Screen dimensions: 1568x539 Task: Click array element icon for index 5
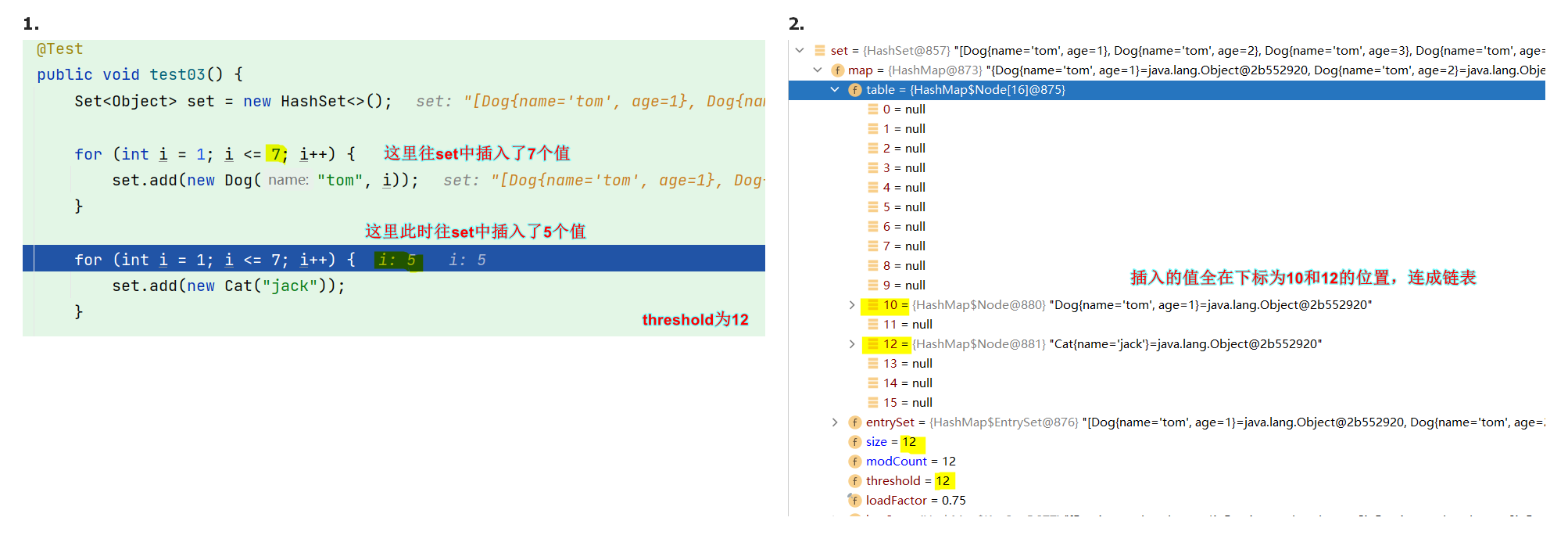coord(873,207)
